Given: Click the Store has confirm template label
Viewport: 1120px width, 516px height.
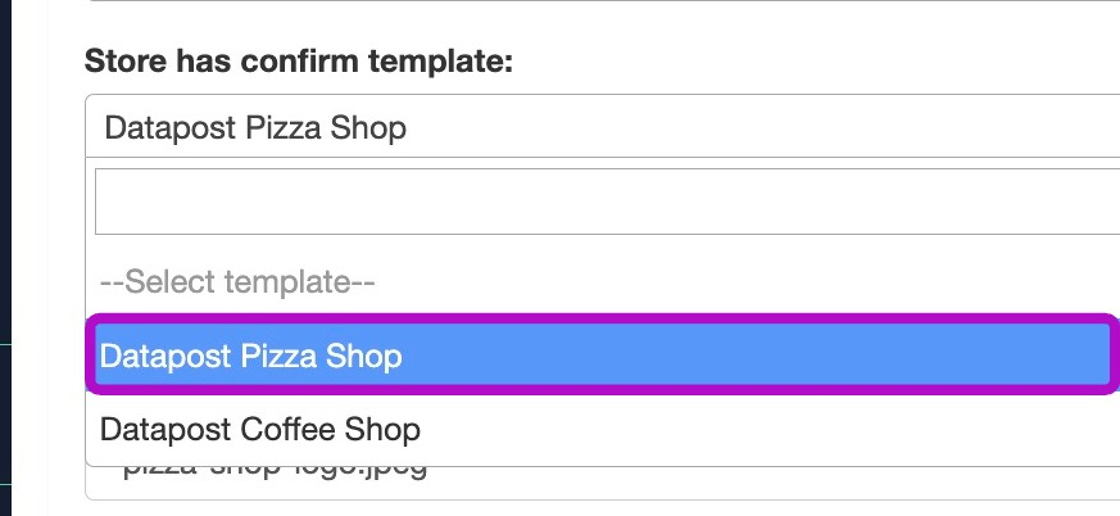Looking at the screenshot, I should click(298, 62).
